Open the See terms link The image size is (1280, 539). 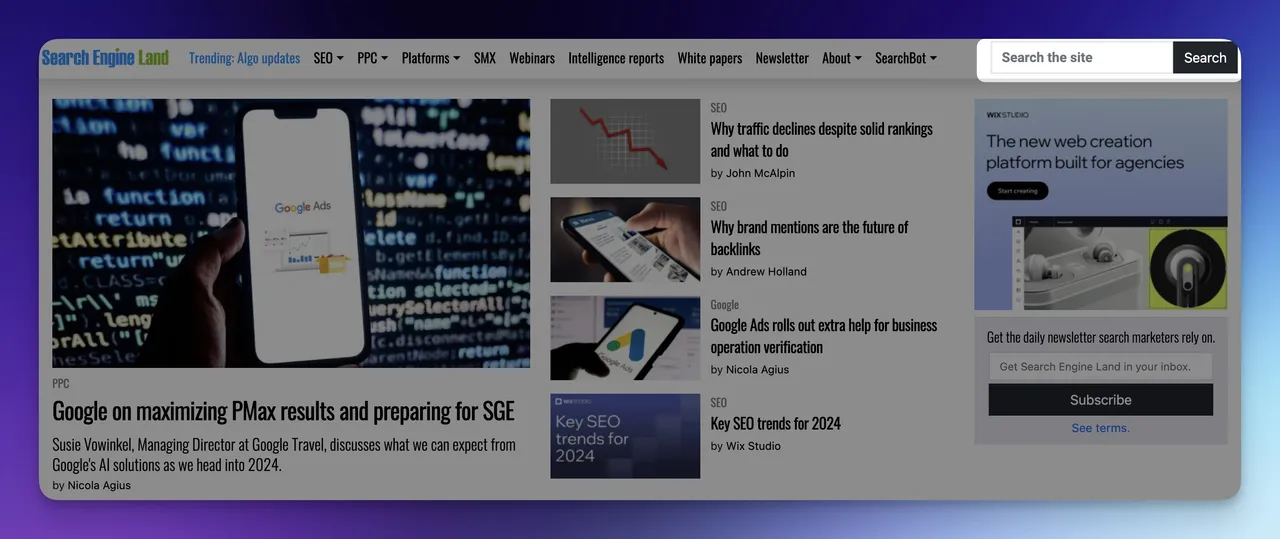[1101, 428]
